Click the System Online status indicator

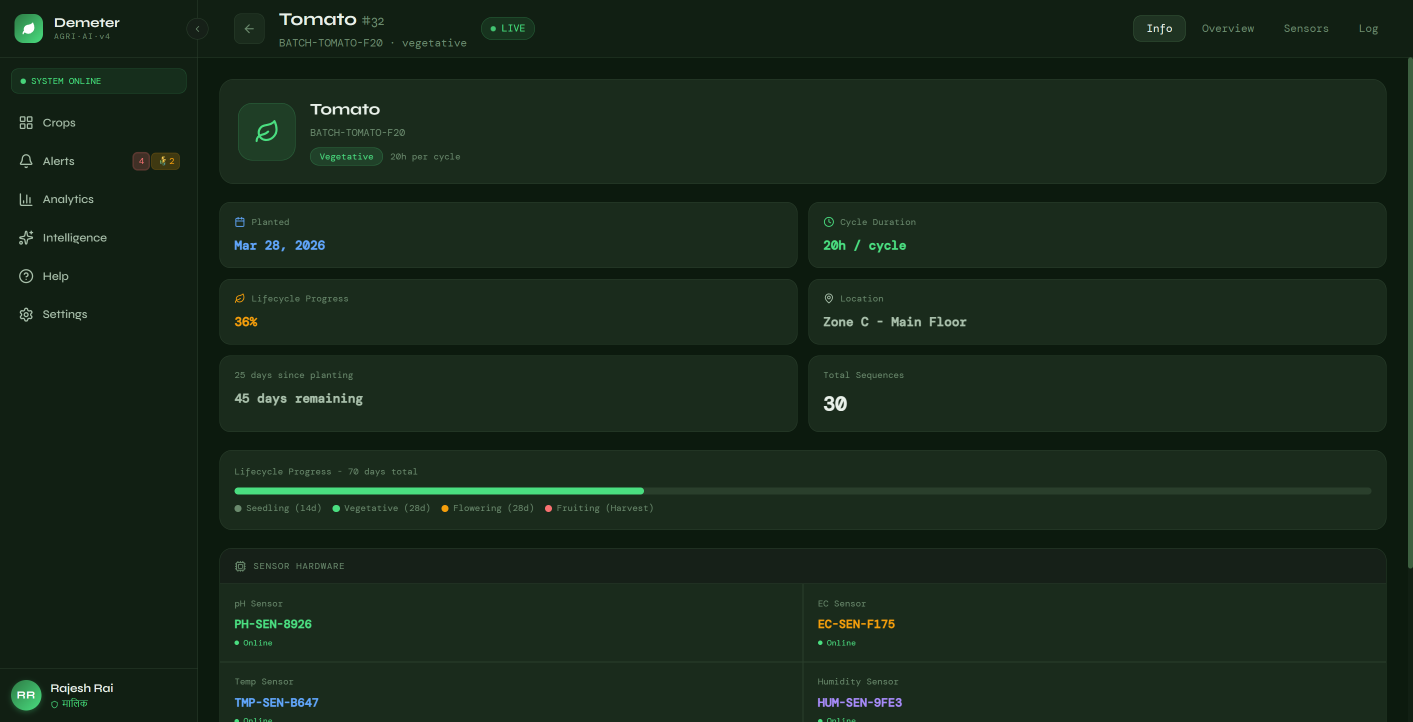coord(99,81)
